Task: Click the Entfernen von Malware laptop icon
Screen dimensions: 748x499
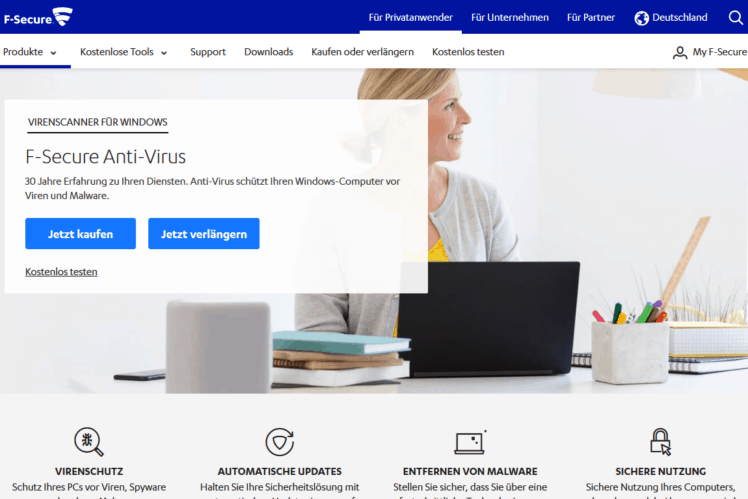Action: click(470, 442)
